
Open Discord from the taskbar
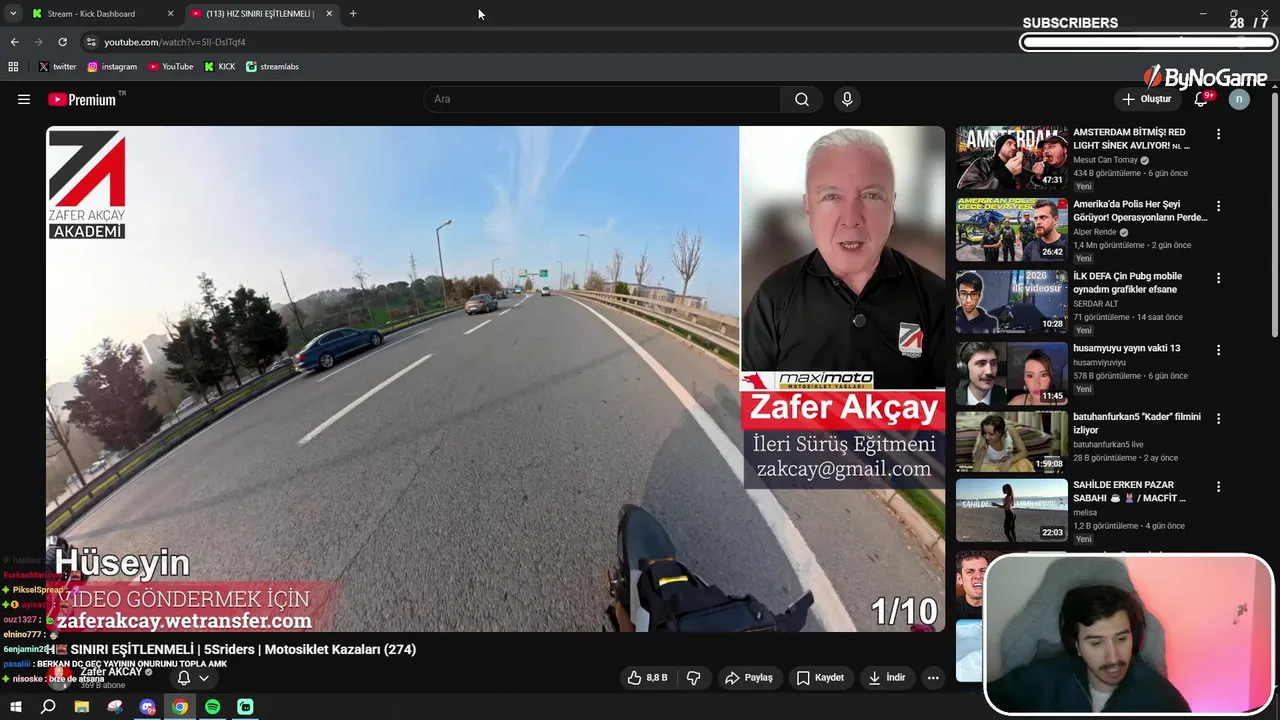tap(148, 707)
